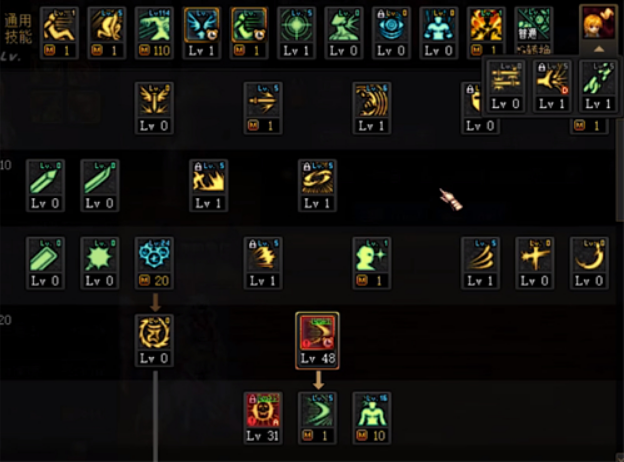The width and height of the screenshot is (624, 462).
Task: Select the red highlighted Lv 48 skill
Action: pos(317,341)
